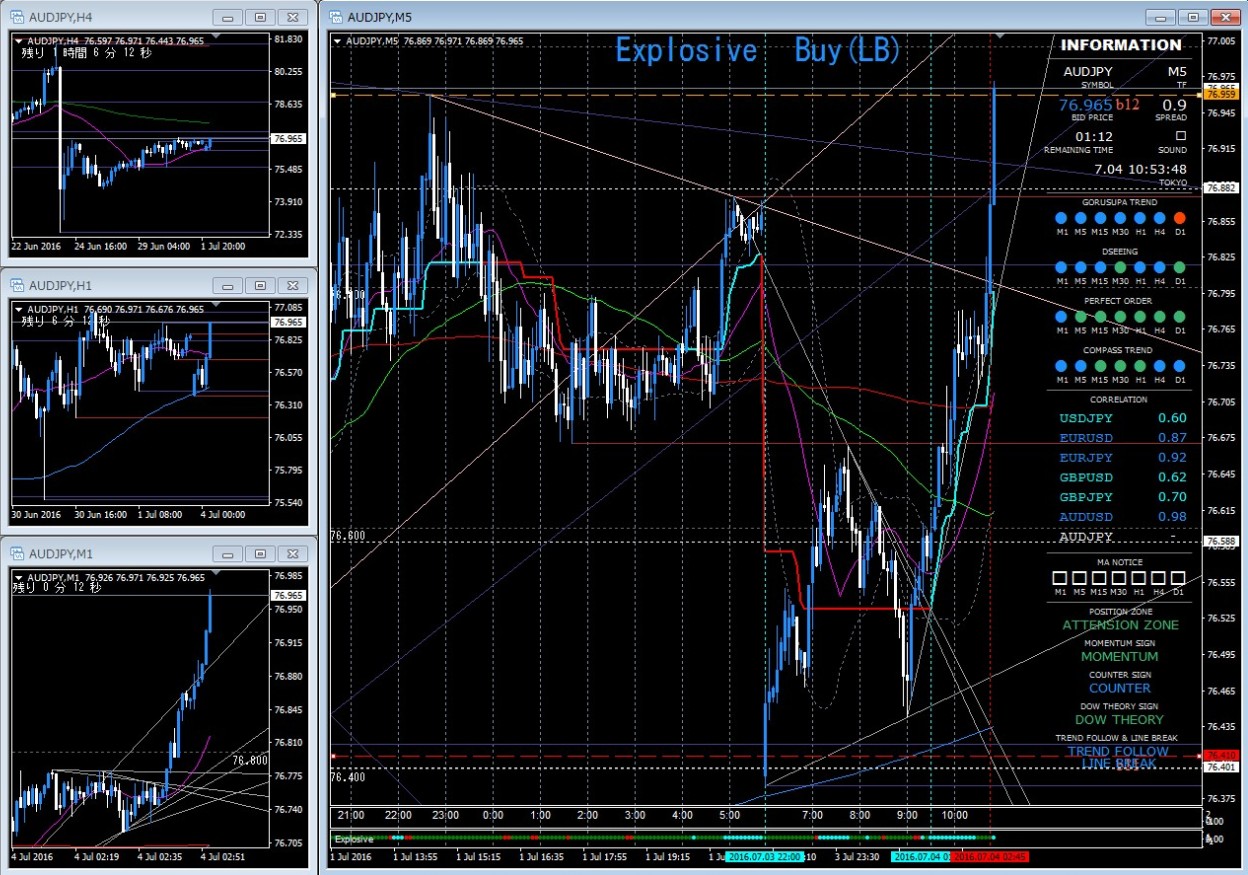Viewport: 1248px width, 875px height.
Task: Check the MA NOTICE H1 box
Action: click(1140, 578)
